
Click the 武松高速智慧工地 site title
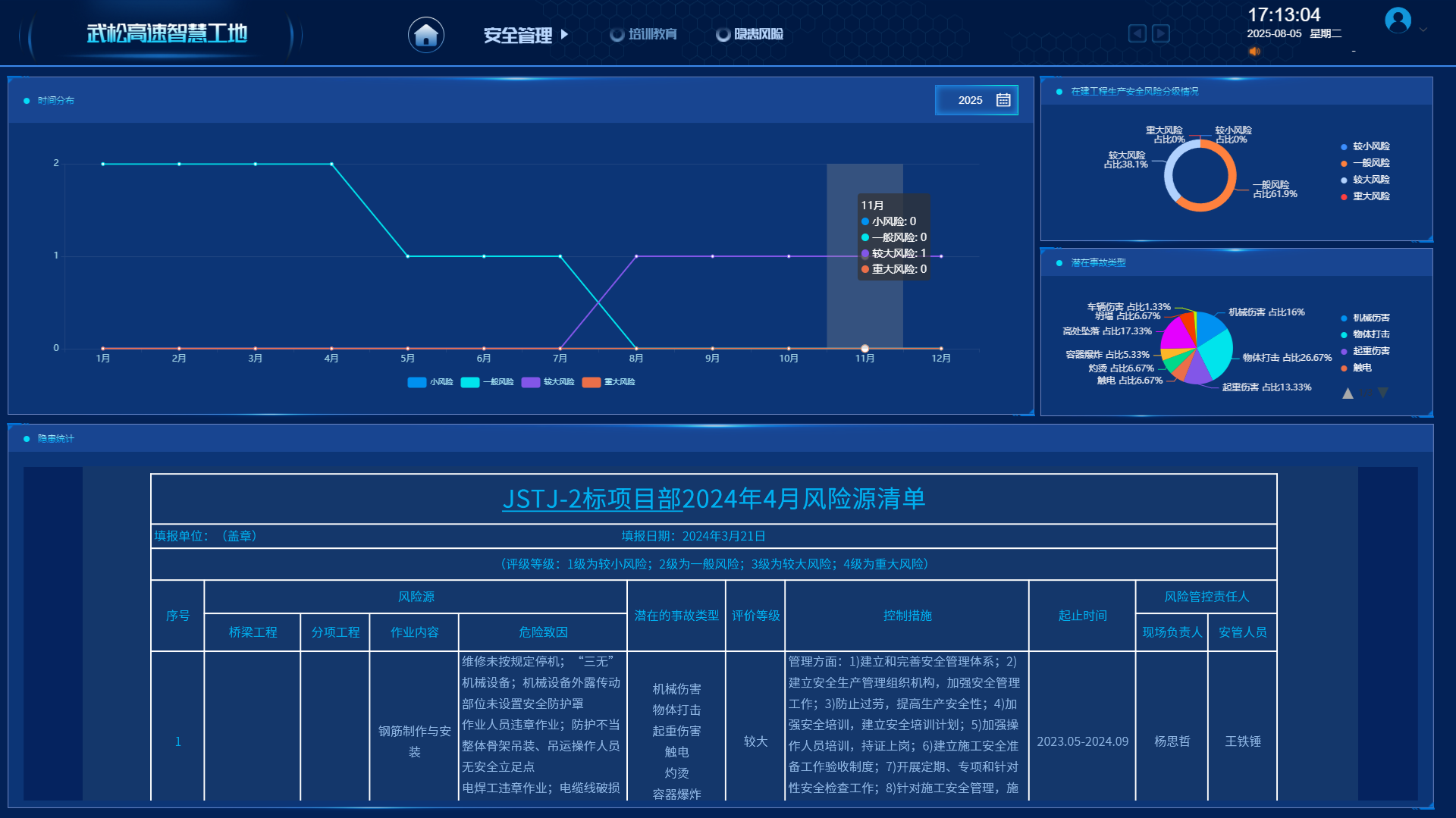coord(167,33)
